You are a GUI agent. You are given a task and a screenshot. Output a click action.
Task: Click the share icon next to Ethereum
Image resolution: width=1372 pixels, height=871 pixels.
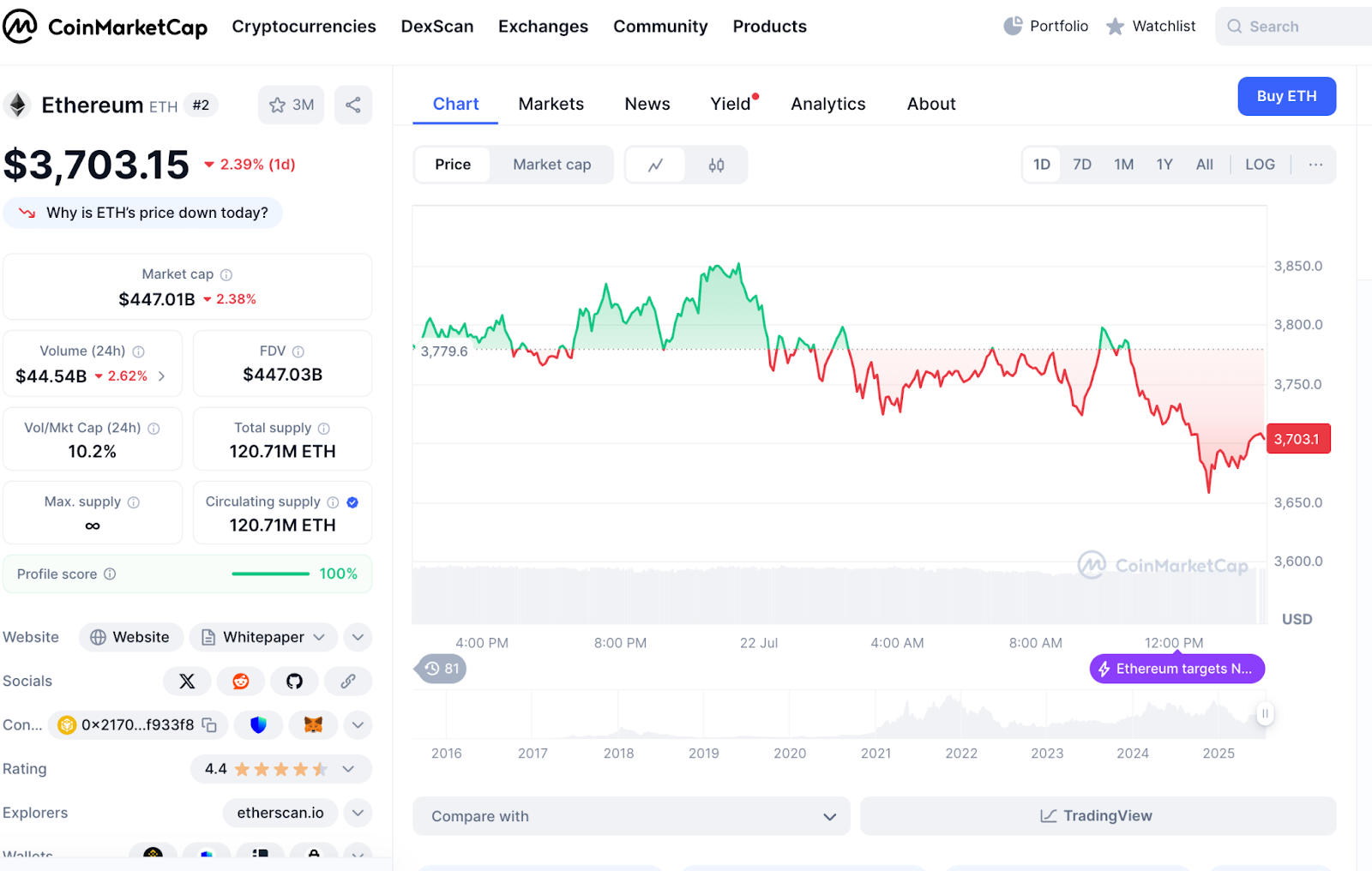(x=353, y=105)
